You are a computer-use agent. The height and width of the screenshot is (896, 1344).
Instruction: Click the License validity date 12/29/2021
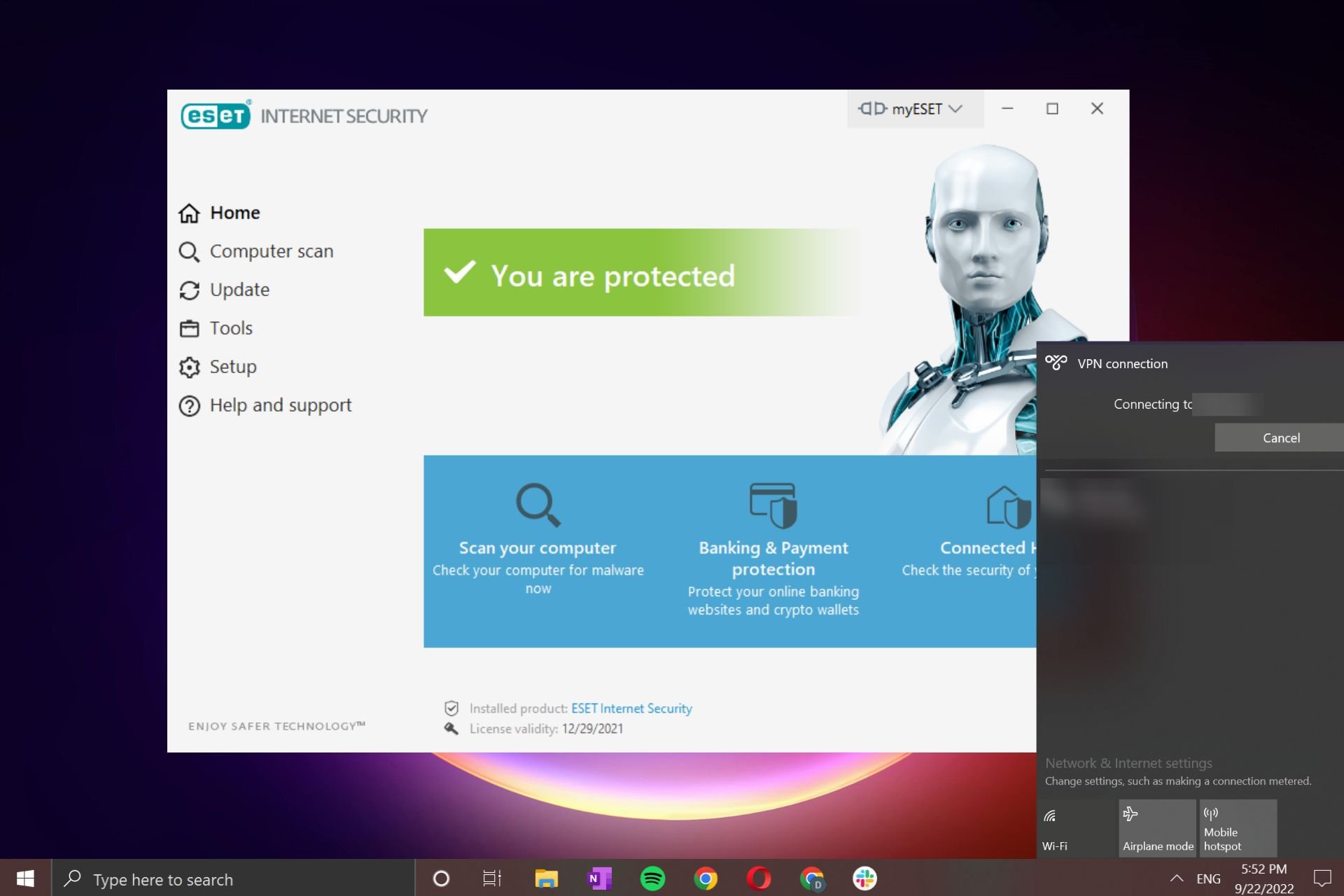click(592, 729)
